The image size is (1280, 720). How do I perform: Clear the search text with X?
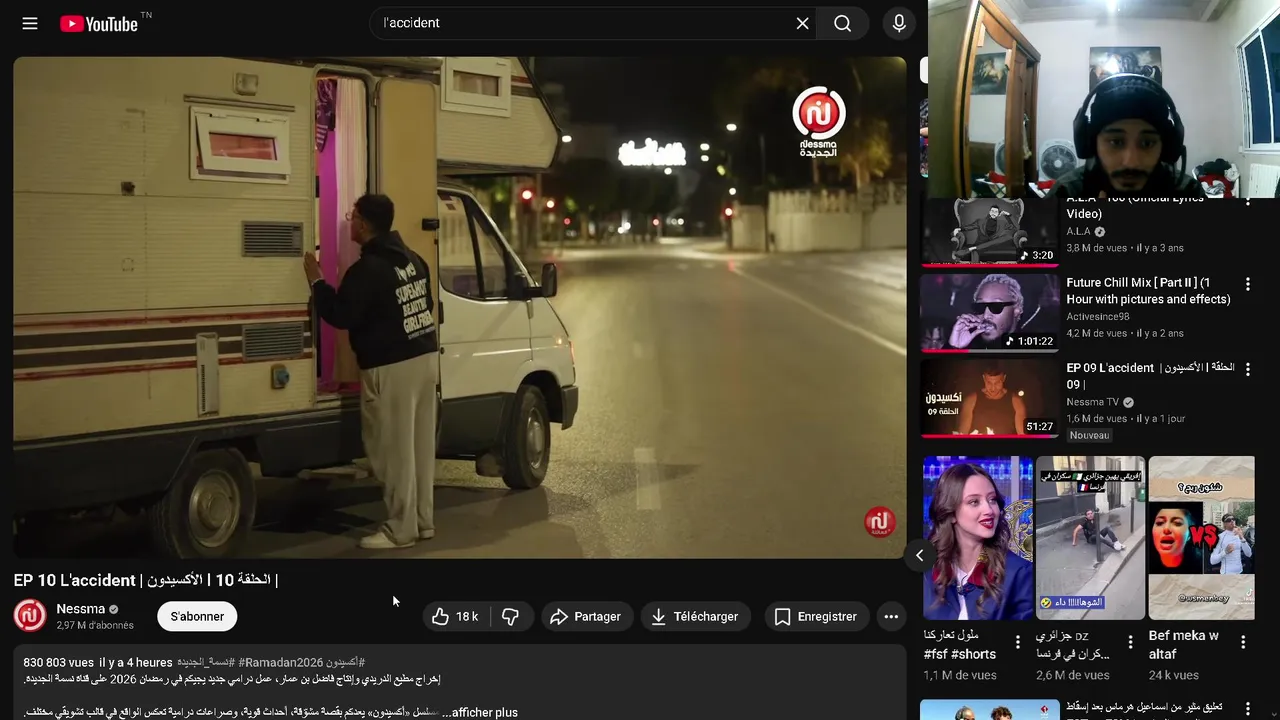pyautogui.click(x=802, y=23)
